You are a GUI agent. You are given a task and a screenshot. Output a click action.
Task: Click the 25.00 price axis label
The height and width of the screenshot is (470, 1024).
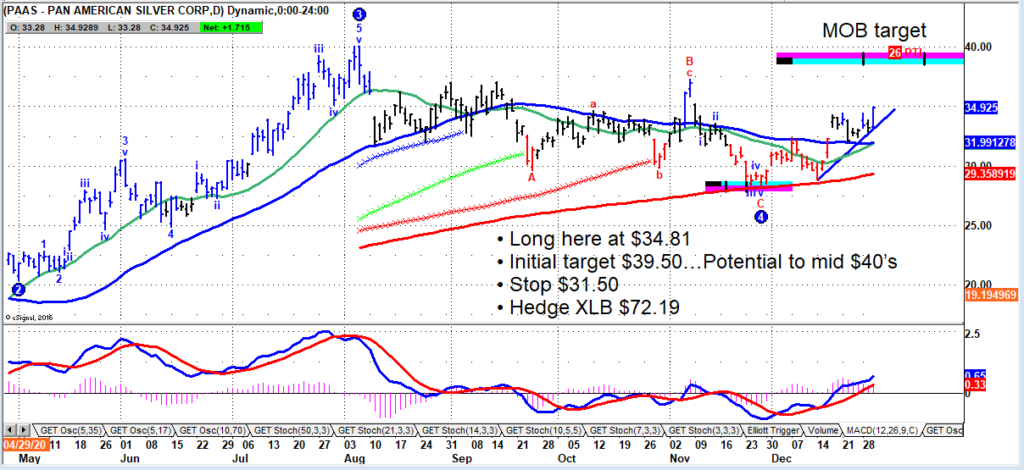[978, 225]
